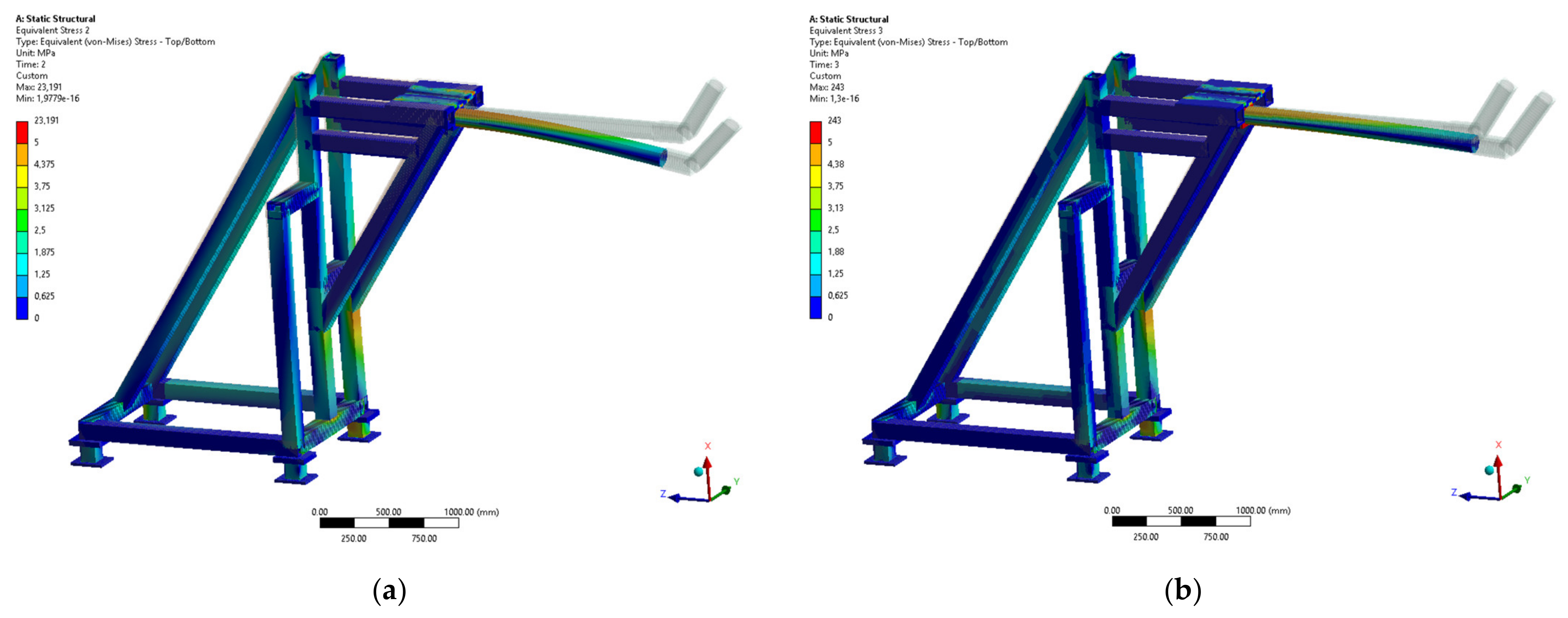This screenshot has width=1568, height=618.
Task: Click cyan isometric ball on left triad
Action: click(699, 472)
